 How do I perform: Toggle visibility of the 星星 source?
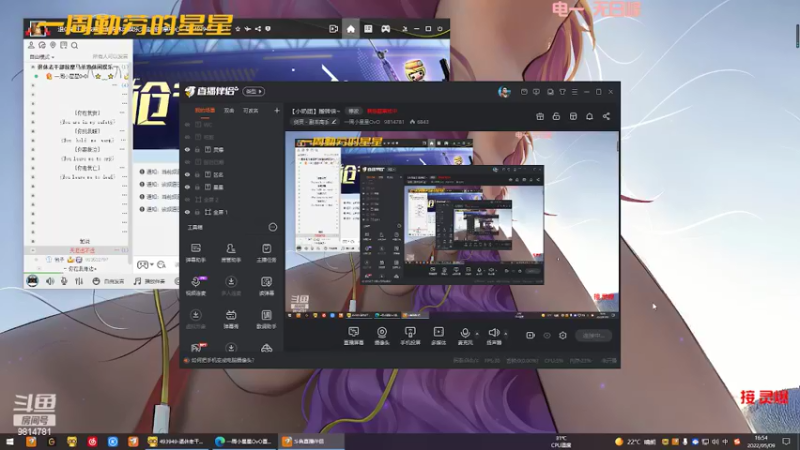click(x=187, y=187)
